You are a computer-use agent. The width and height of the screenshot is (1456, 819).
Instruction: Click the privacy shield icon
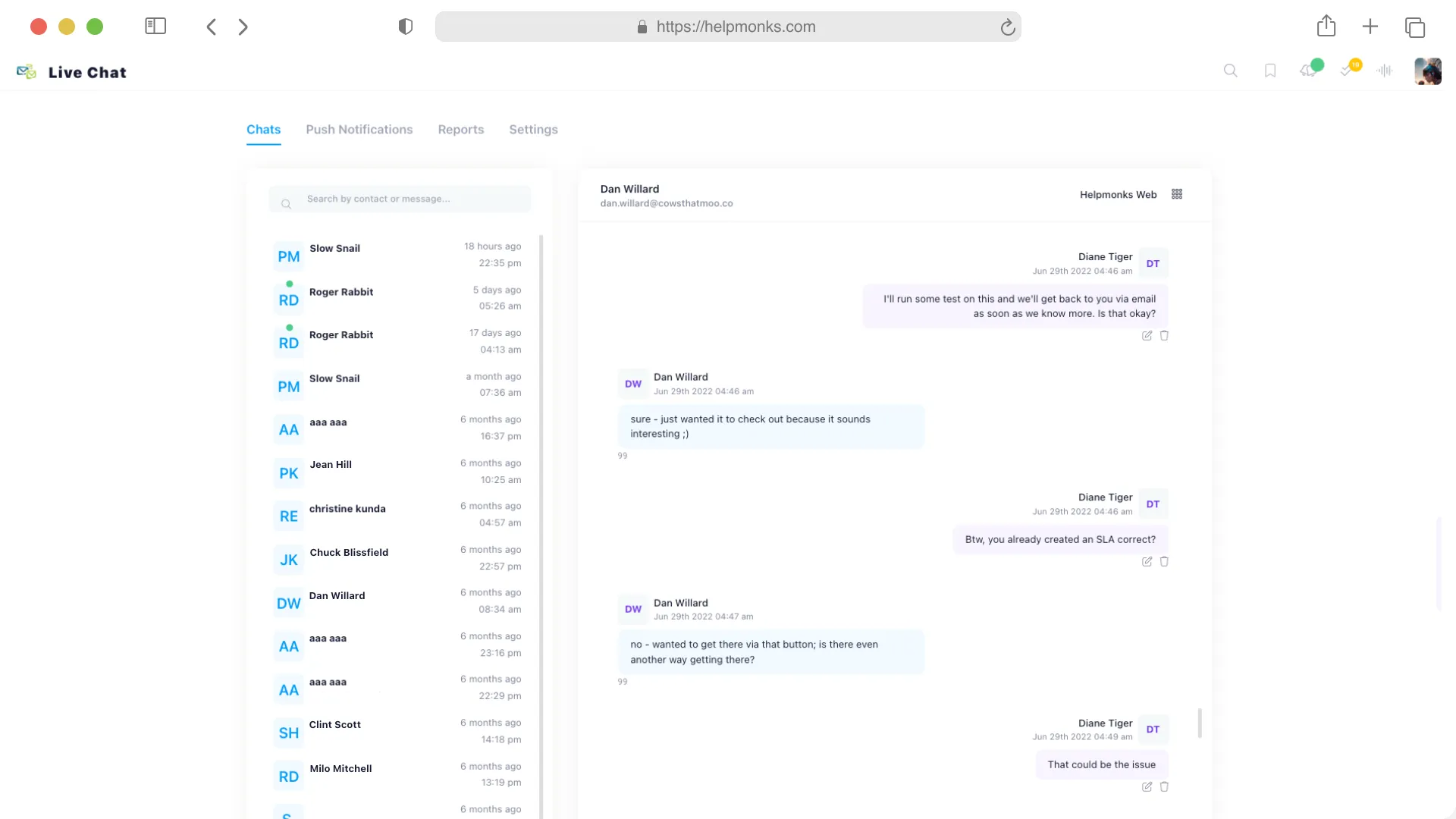406,27
